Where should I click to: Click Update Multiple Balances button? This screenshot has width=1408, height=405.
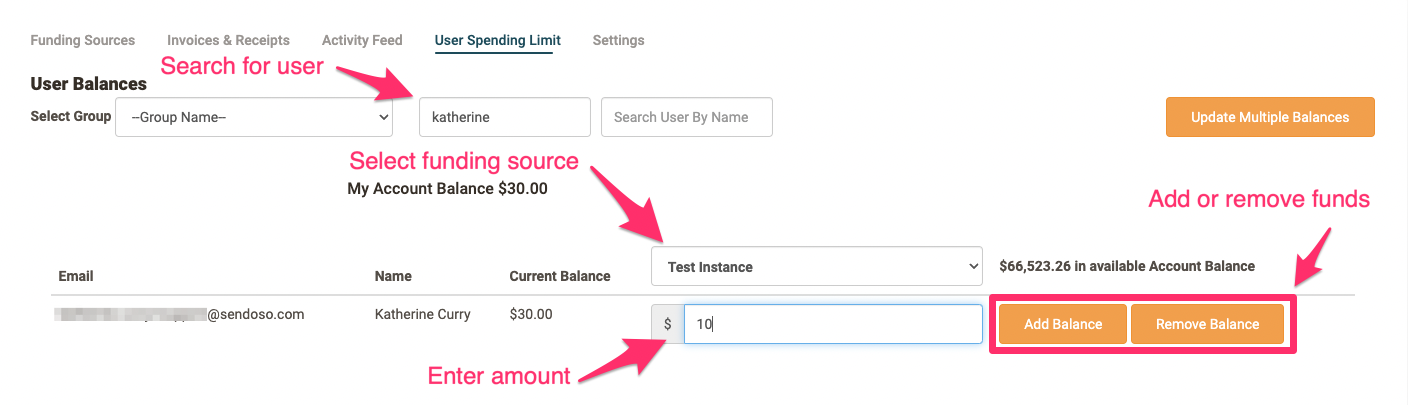(x=1270, y=117)
